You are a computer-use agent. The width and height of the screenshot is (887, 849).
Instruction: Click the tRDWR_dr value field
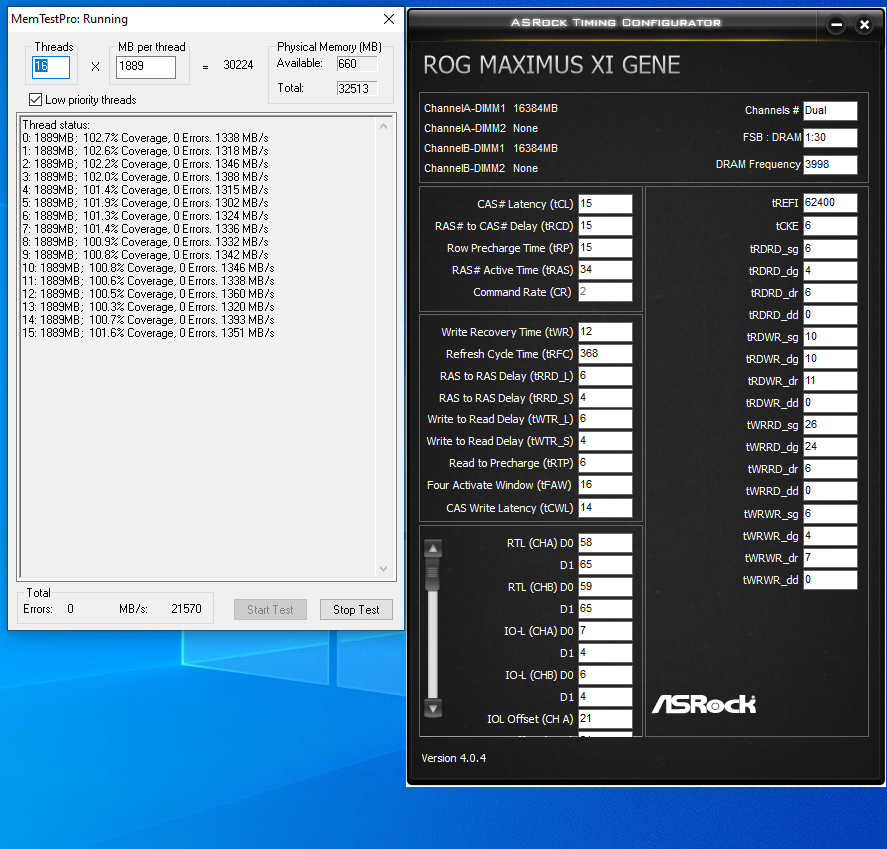(x=830, y=381)
